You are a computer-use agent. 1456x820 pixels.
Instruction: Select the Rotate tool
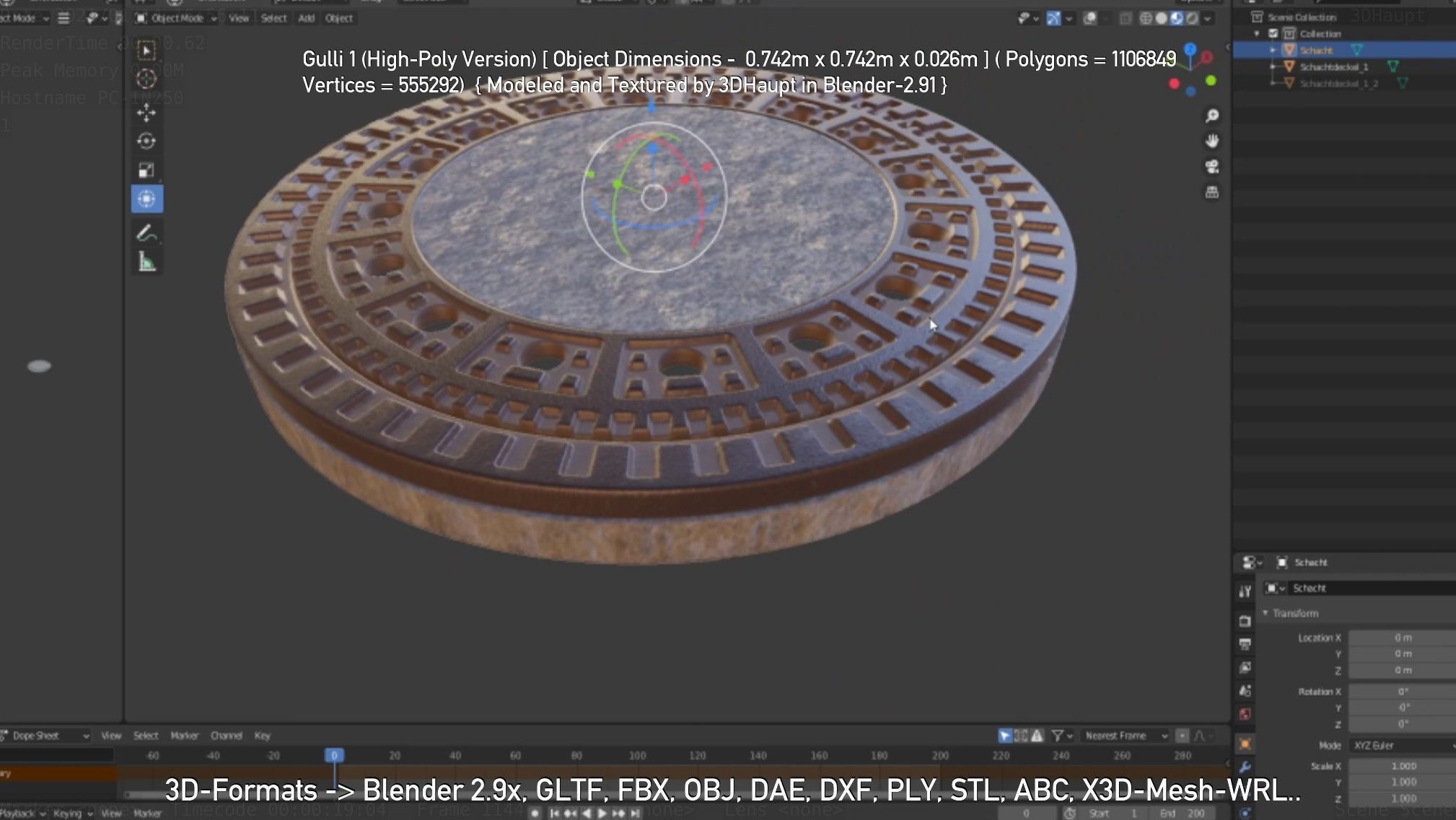(146, 141)
